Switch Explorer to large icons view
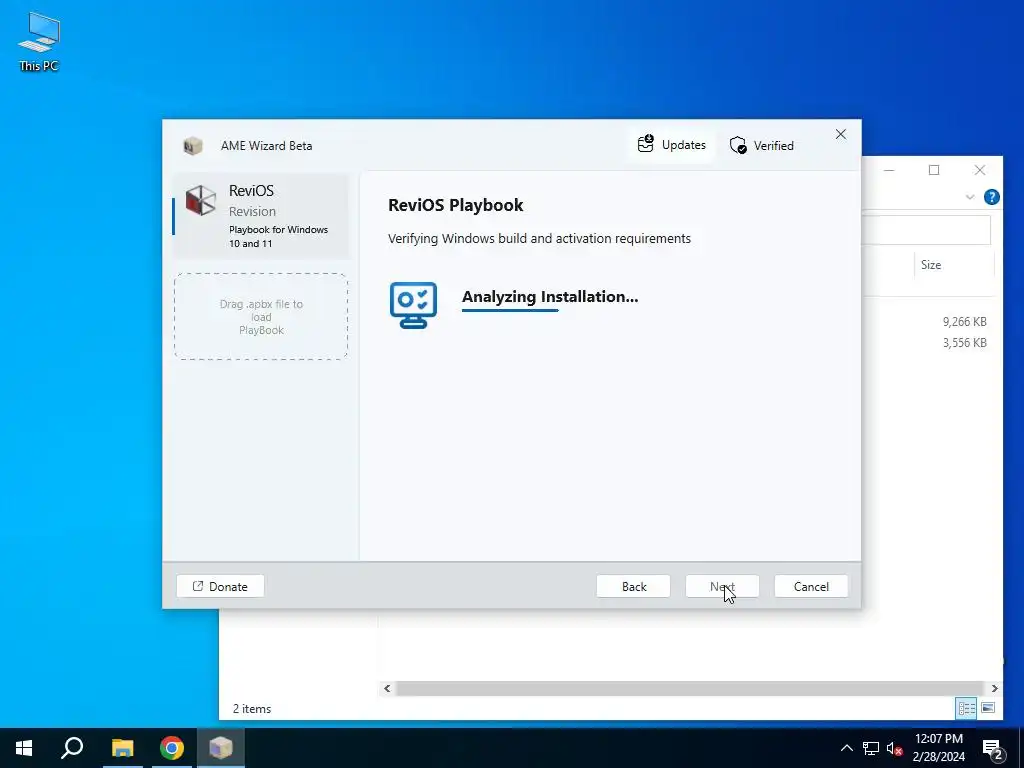 click(x=988, y=709)
